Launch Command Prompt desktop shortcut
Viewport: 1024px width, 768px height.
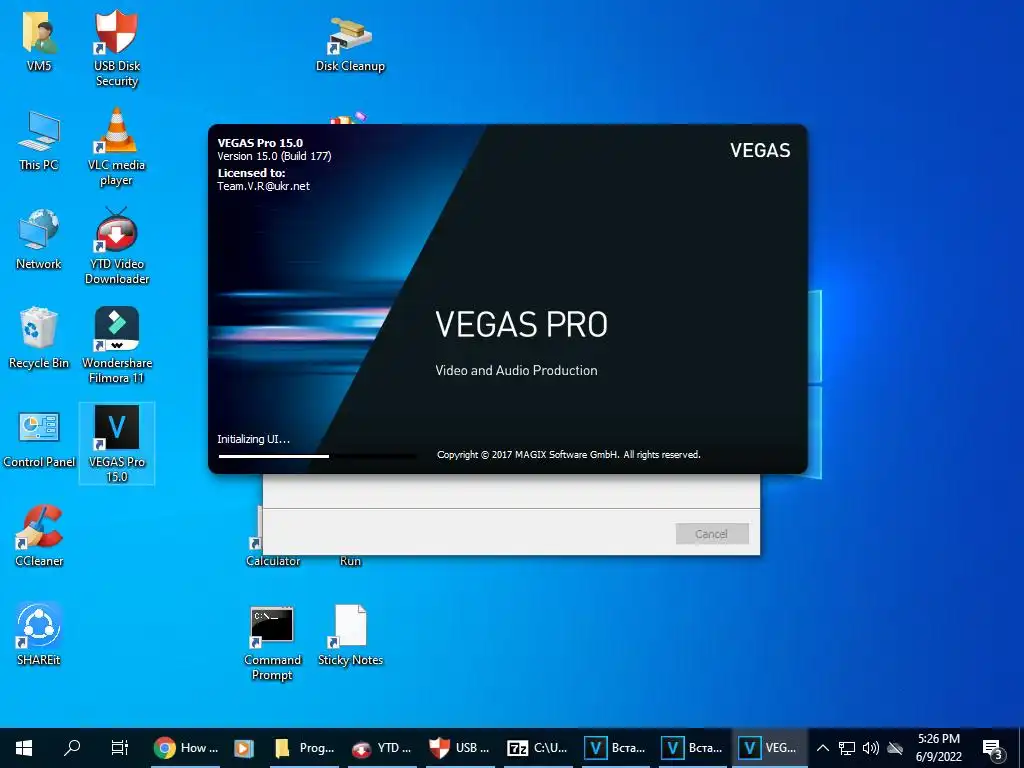(x=272, y=643)
